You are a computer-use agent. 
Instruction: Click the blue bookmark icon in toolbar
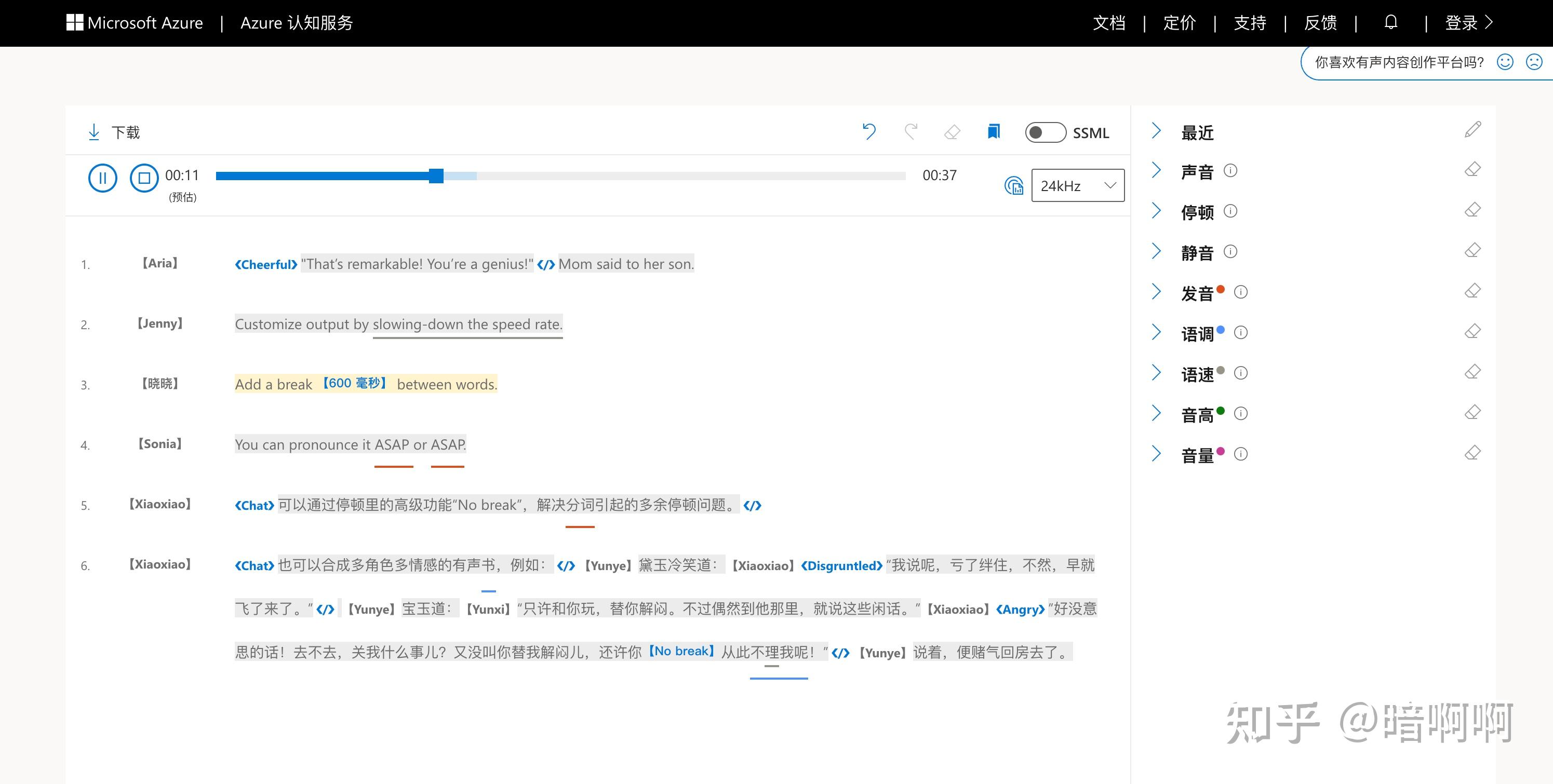[x=994, y=131]
